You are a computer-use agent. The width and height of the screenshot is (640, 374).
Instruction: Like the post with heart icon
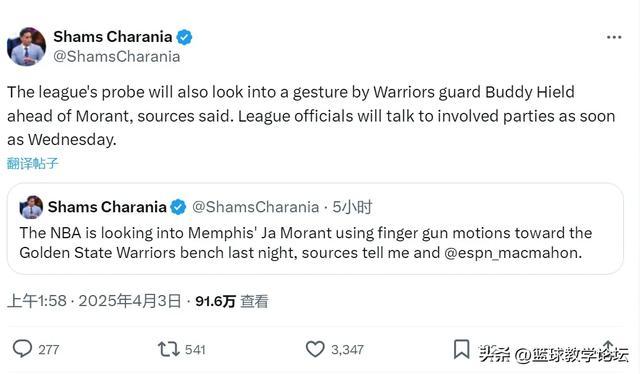click(315, 349)
